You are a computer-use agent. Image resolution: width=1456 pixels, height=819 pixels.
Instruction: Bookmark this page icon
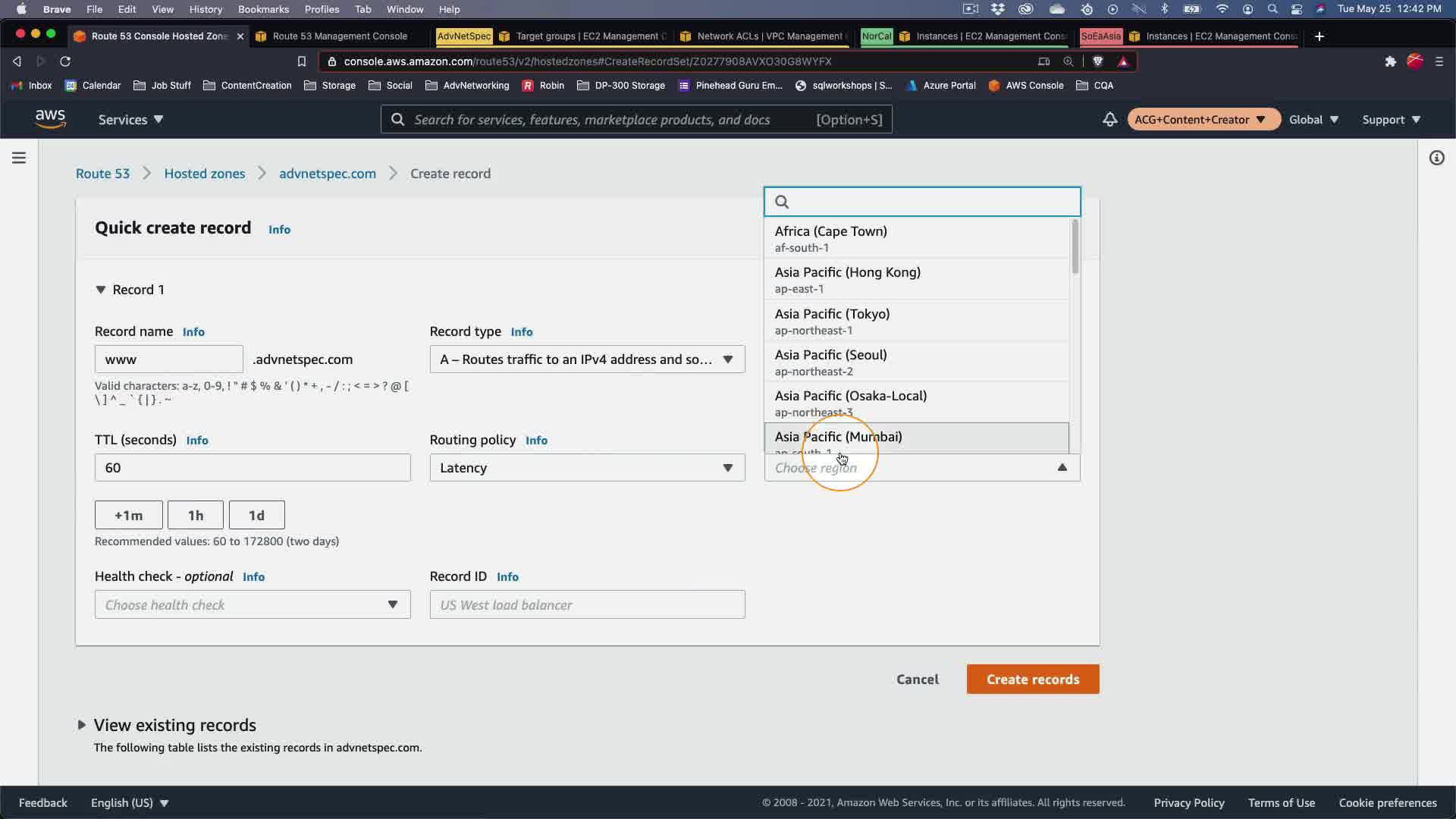click(x=301, y=61)
